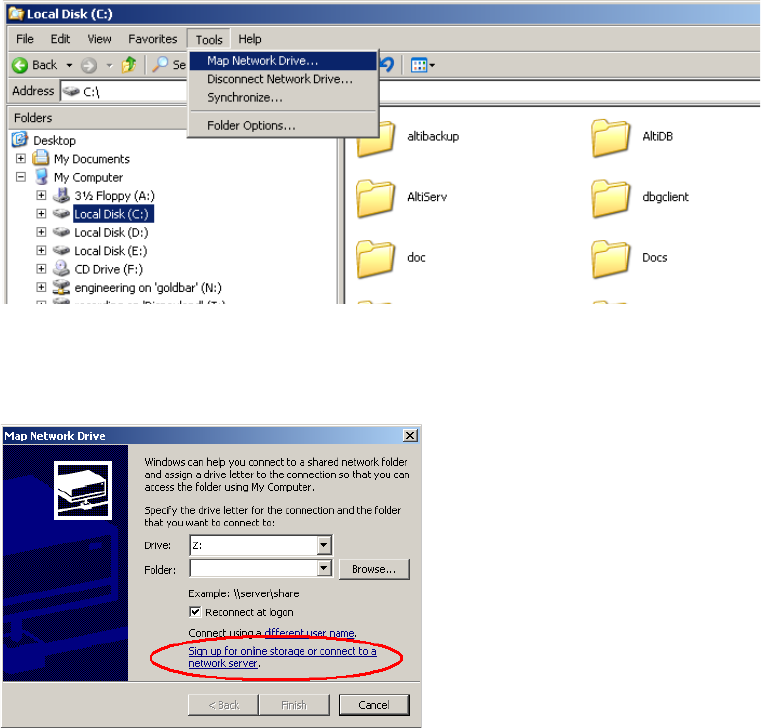Click the grey Forward arrow icon
The height and width of the screenshot is (728, 761).
89,65
